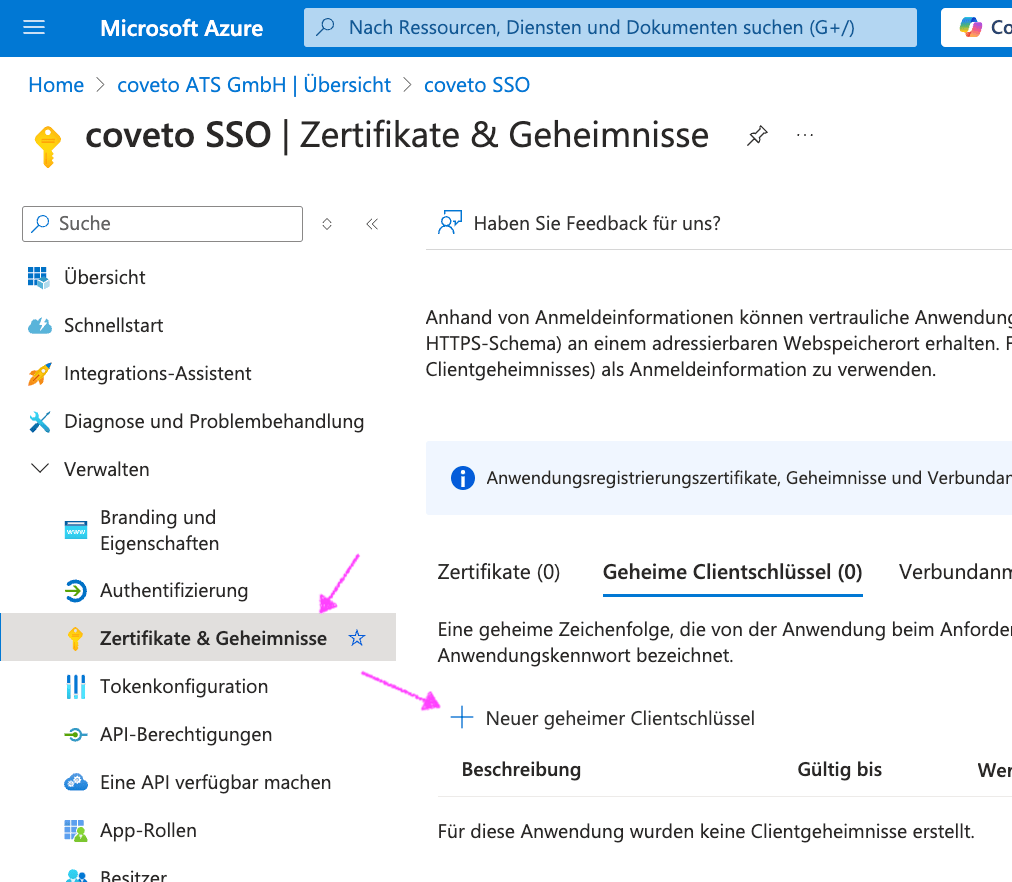Click the blue info icon in the banner
The width and height of the screenshot is (1012, 882).
click(463, 478)
